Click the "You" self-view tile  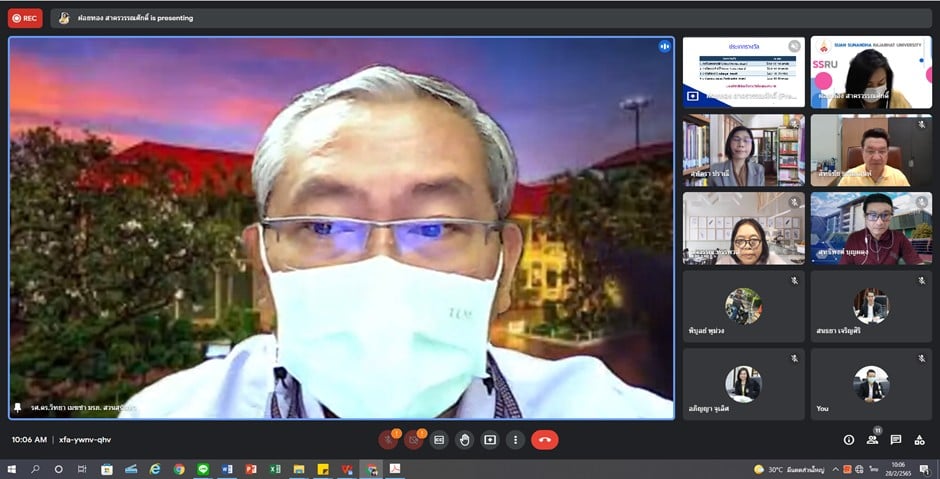click(870, 384)
